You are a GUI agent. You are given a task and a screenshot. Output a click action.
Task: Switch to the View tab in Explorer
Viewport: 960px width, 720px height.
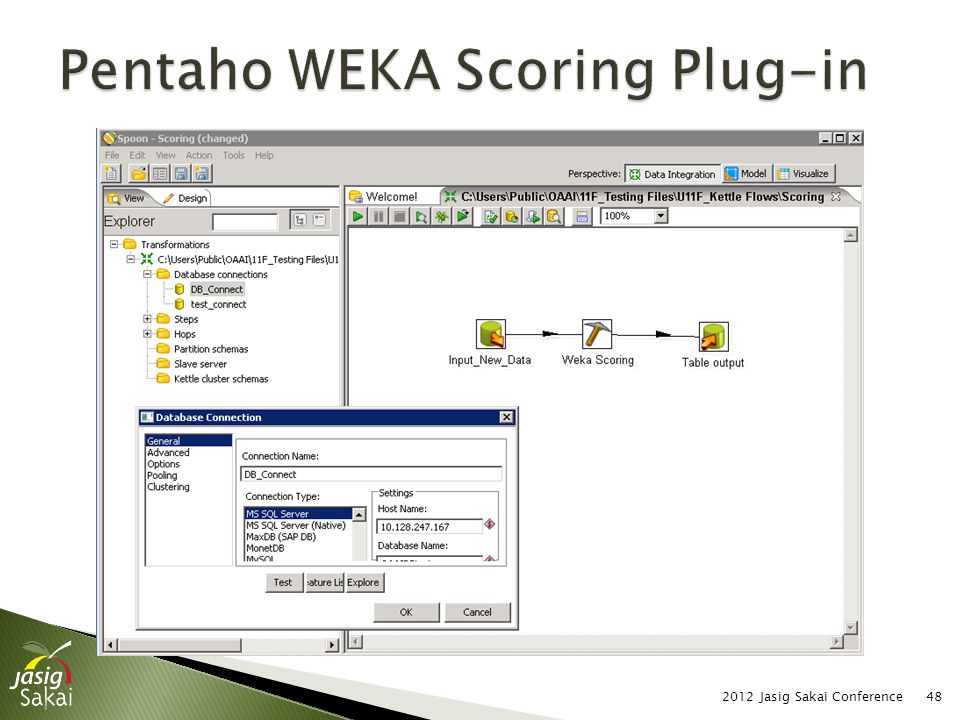(x=127, y=198)
